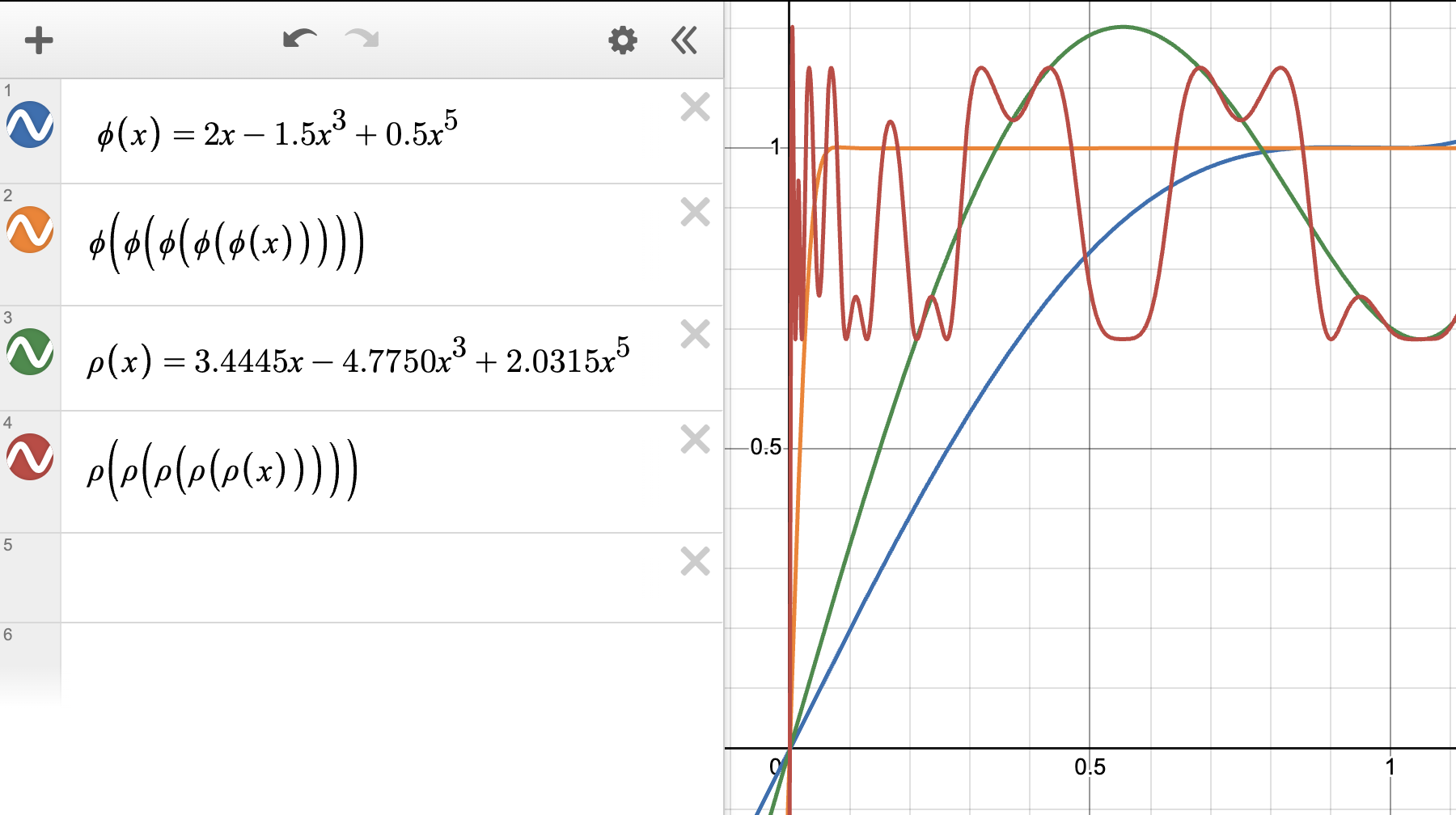Open the graph settings gear
This screenshot has height=815, width=1456.
point(621,40)
